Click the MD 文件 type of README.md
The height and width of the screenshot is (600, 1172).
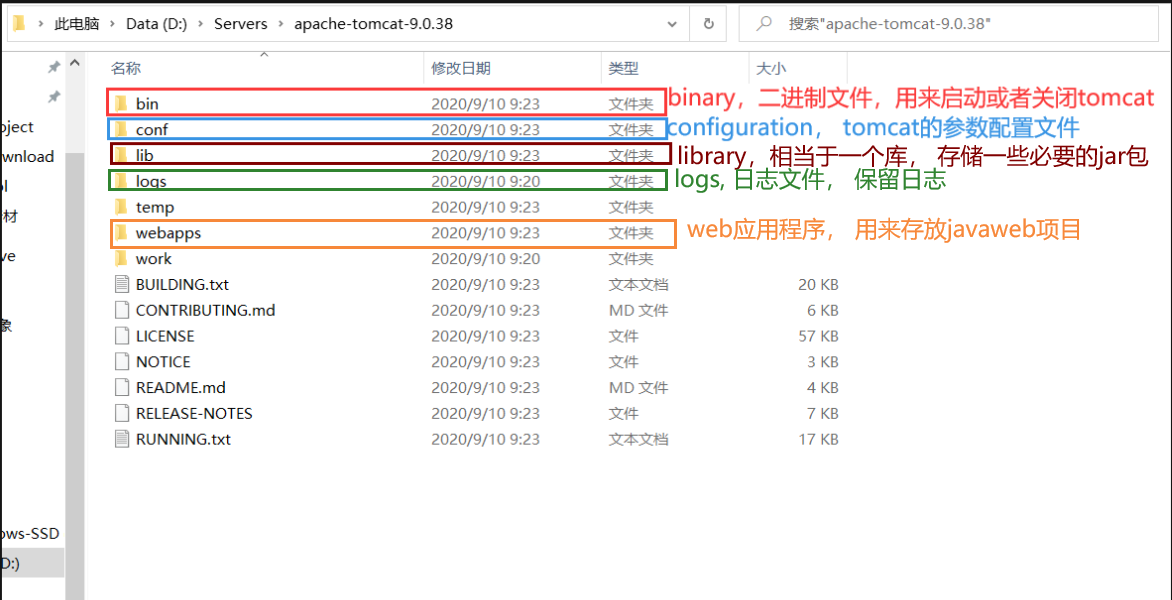pyautogui.click(x=638, y=388)
